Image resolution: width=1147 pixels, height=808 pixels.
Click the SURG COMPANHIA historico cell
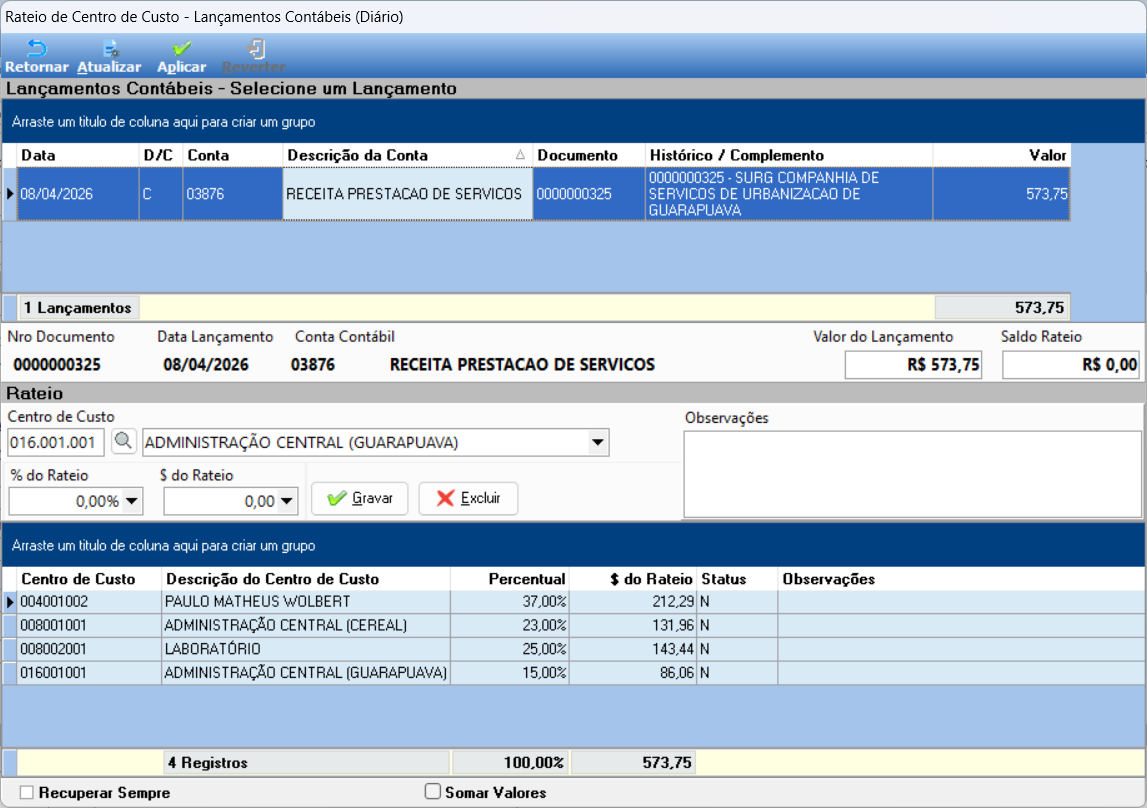point(789,194)
